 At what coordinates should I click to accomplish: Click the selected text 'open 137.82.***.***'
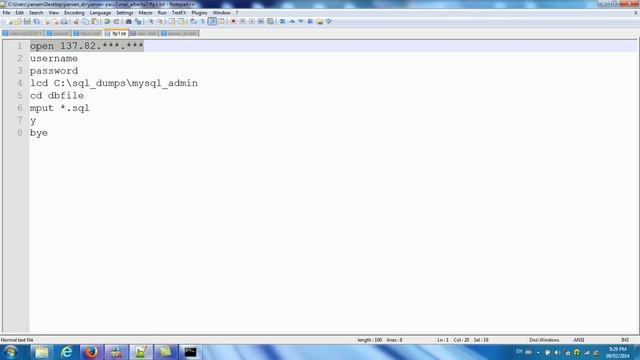(87, 46)
